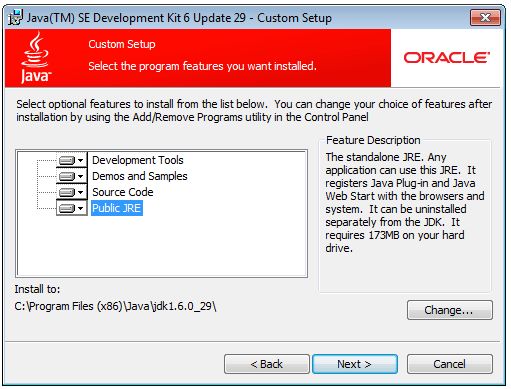Select the Public JRE tree item
The width and height of the screenshot is (511, 389).
tap(117, 208)
